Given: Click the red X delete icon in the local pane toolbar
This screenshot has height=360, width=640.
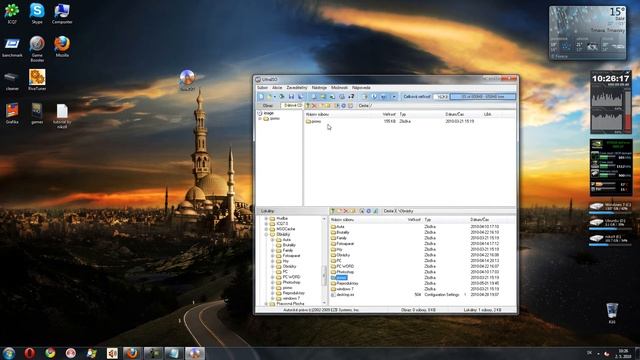Looking at the screenshot, I should click(x=346, y=211).
